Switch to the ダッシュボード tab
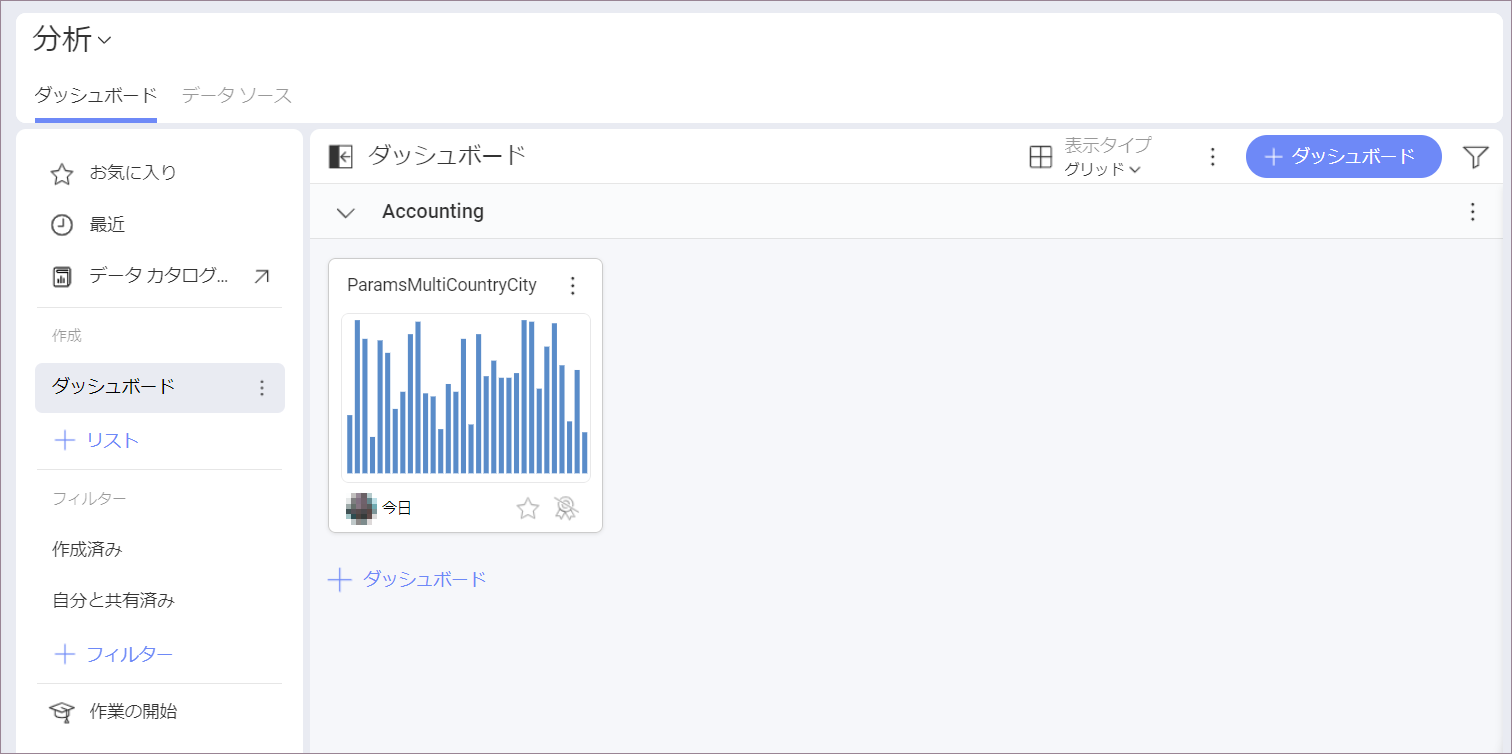Image resolution: width=1512 pixels, height=754 pixels. [96, 96]
